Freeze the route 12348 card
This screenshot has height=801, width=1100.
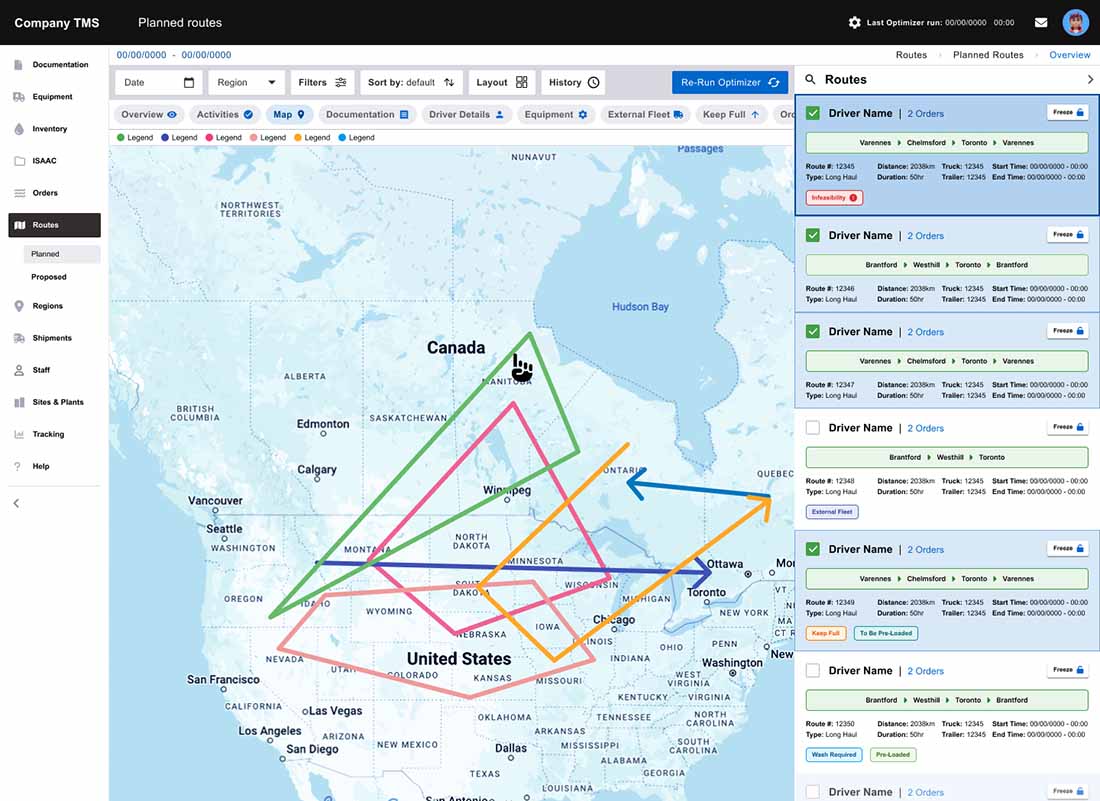pos(1068,426)
